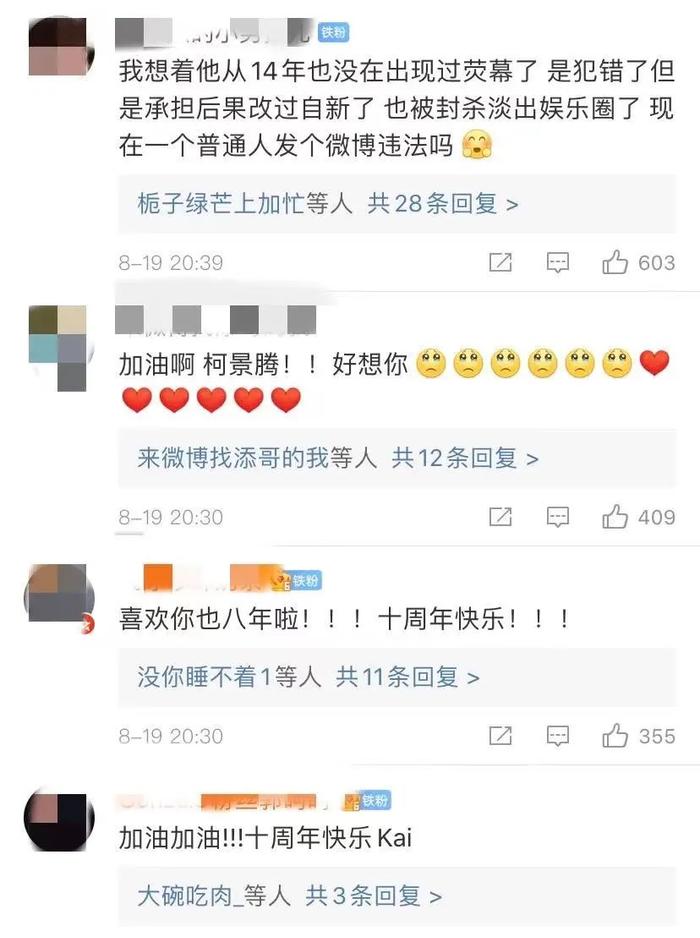The height and width of the screenshot is (938, 700).
Task: Reply to the 加油啊 柯景腾 comment
Action: (558, 517)
